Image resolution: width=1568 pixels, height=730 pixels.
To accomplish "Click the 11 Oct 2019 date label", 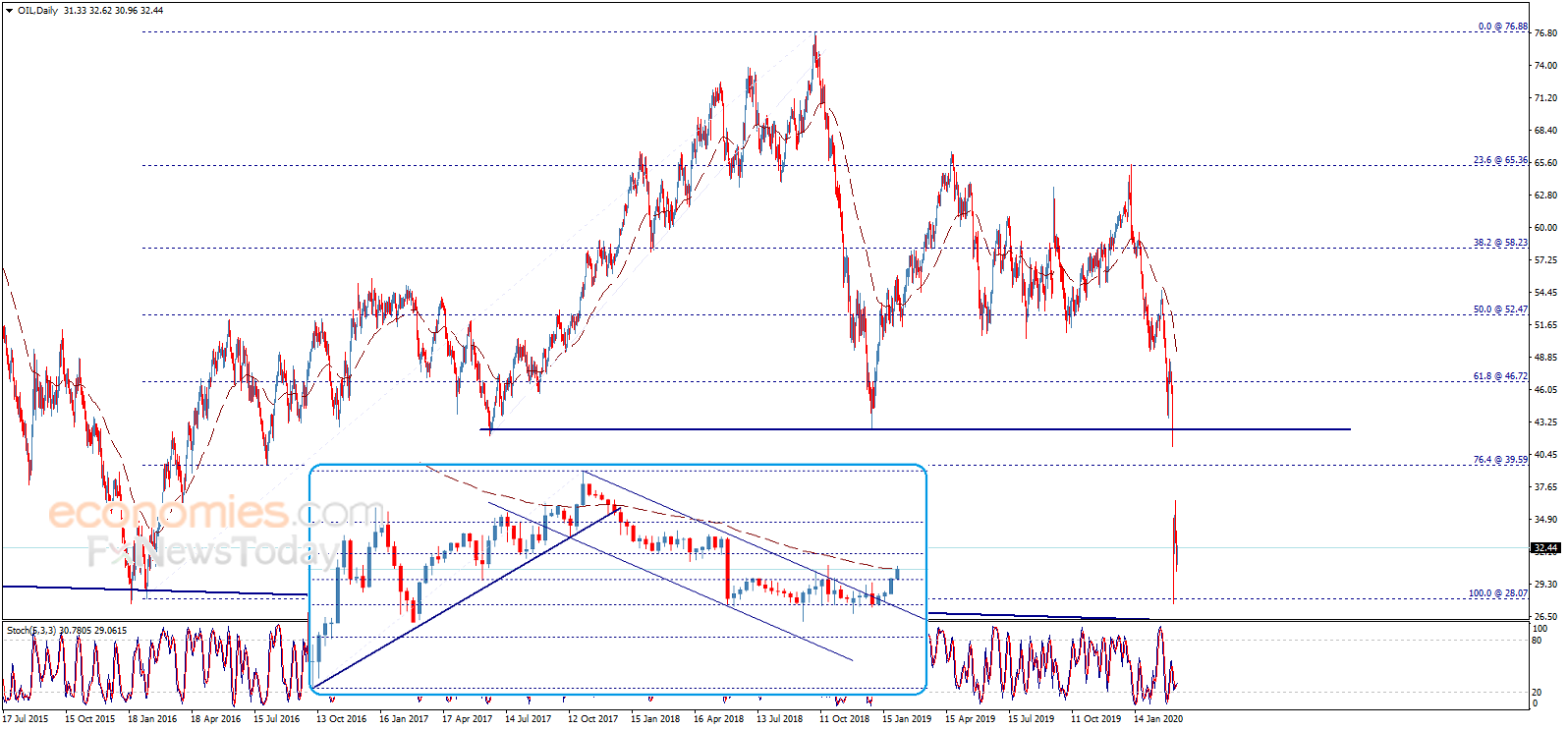I will (1095, 719).
